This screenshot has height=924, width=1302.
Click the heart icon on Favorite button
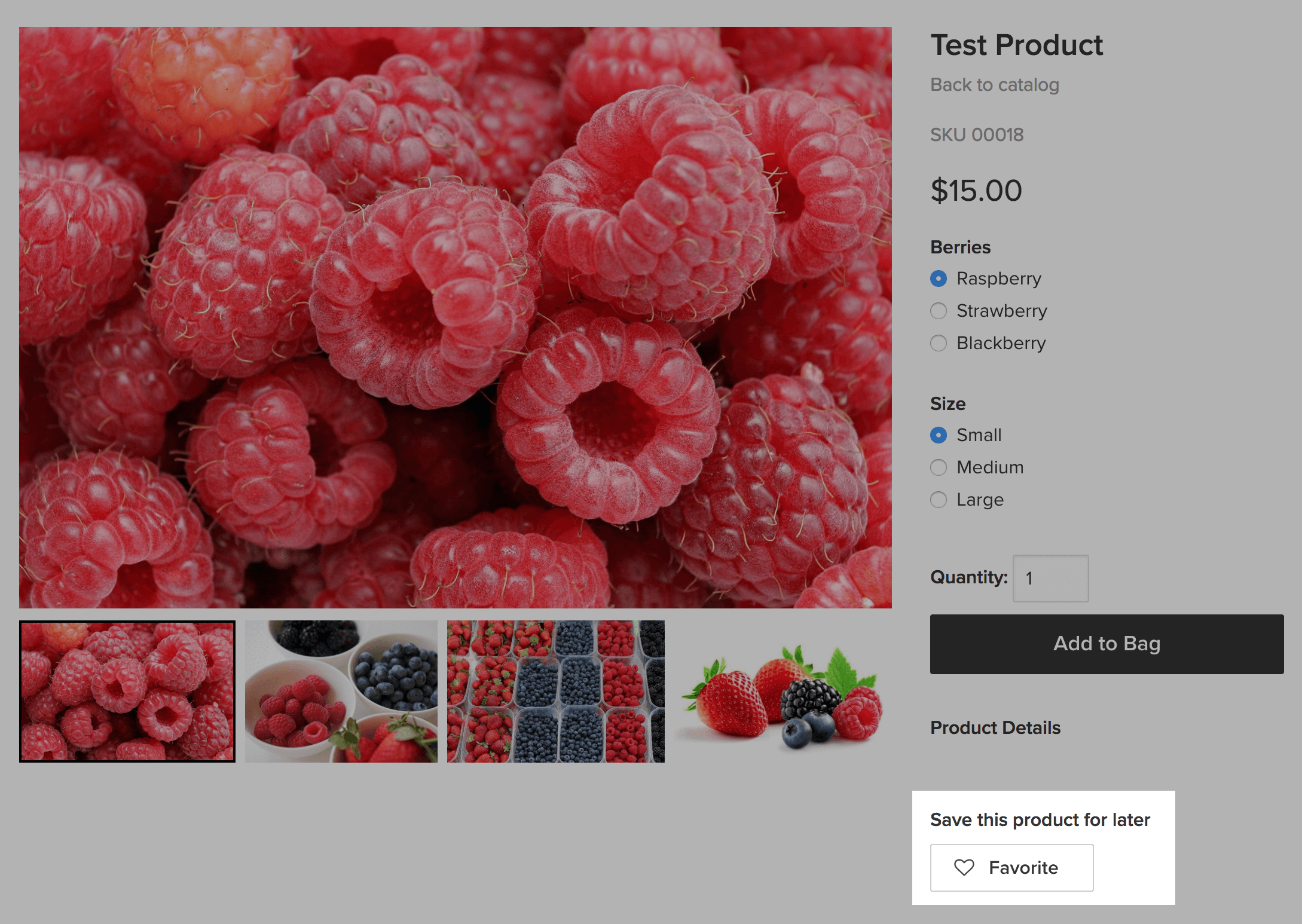coord(964,867)
